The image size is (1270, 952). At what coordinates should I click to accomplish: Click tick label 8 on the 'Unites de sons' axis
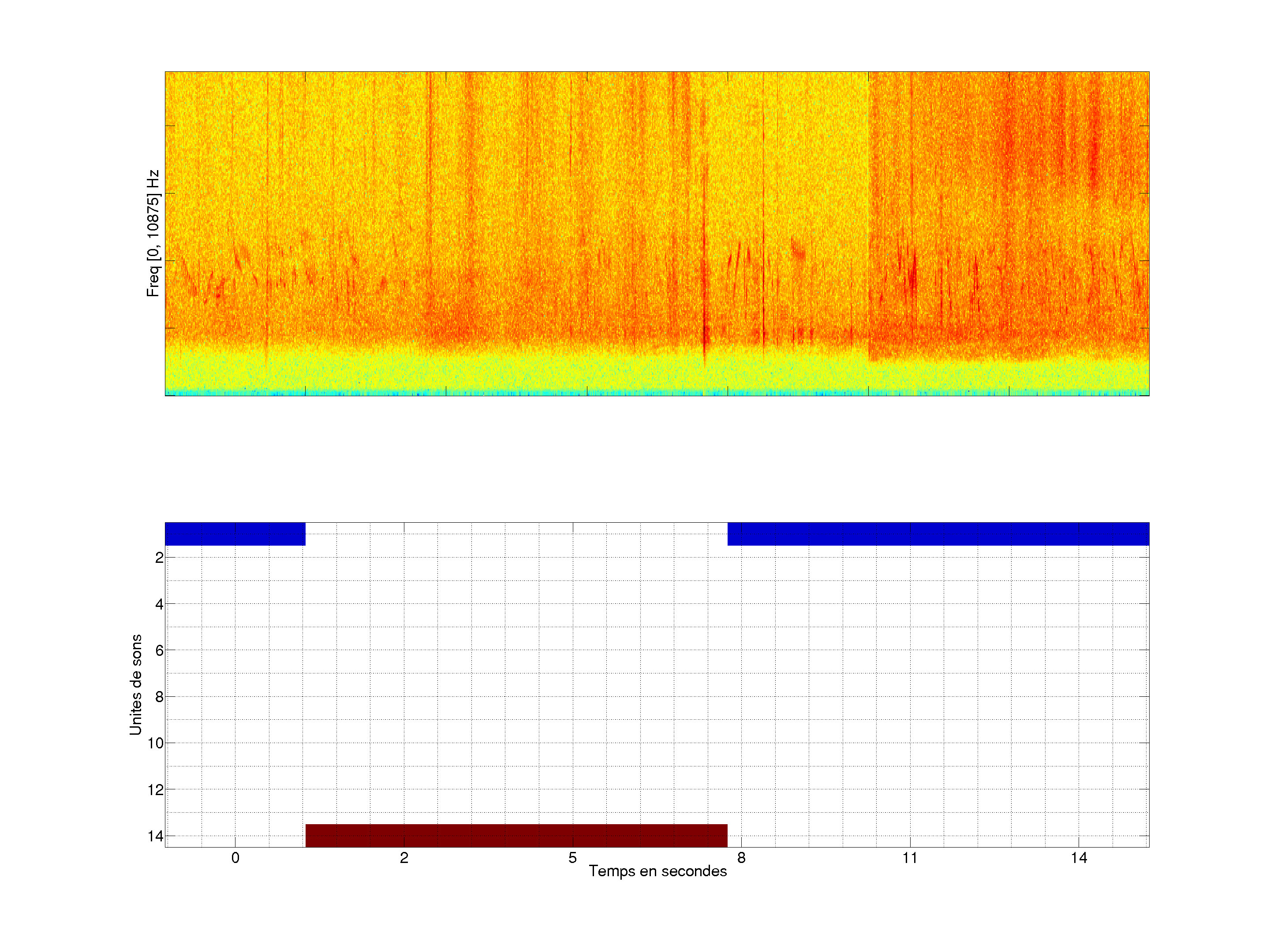159,697
